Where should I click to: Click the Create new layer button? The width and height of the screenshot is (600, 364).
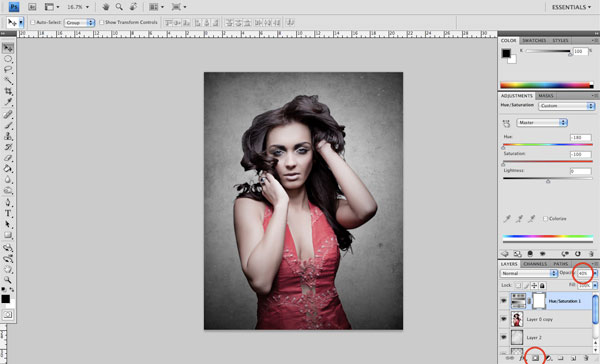click(x=573, y=358)
